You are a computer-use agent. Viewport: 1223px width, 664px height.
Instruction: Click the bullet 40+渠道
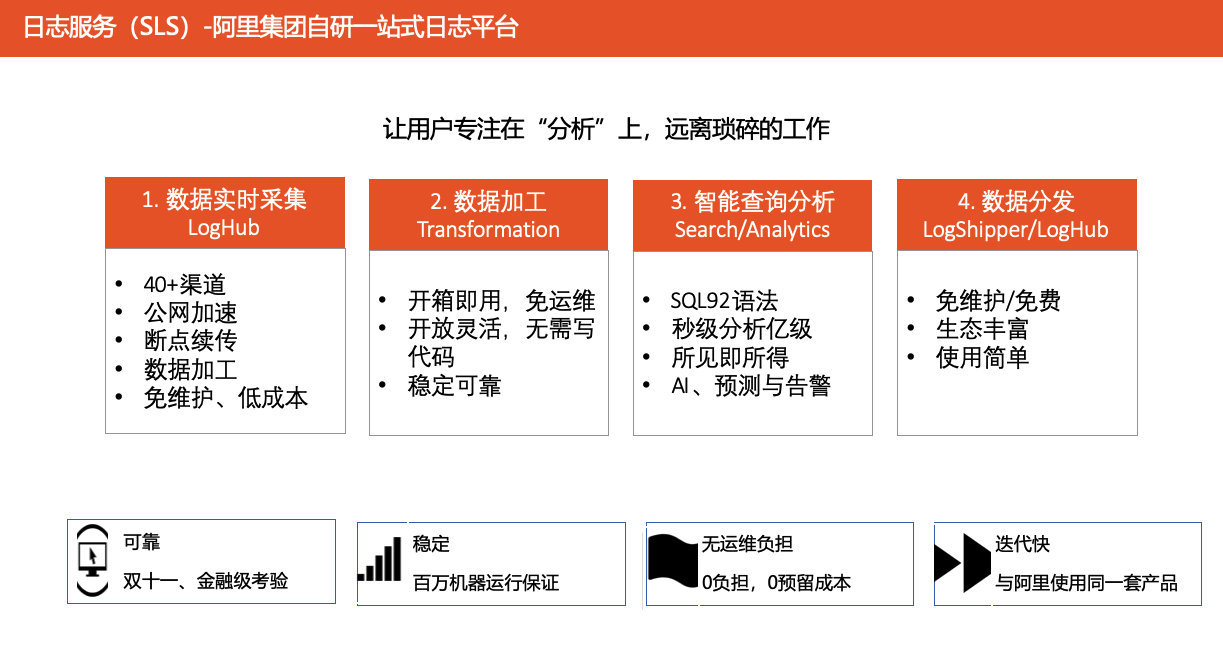tap(184, 284)
